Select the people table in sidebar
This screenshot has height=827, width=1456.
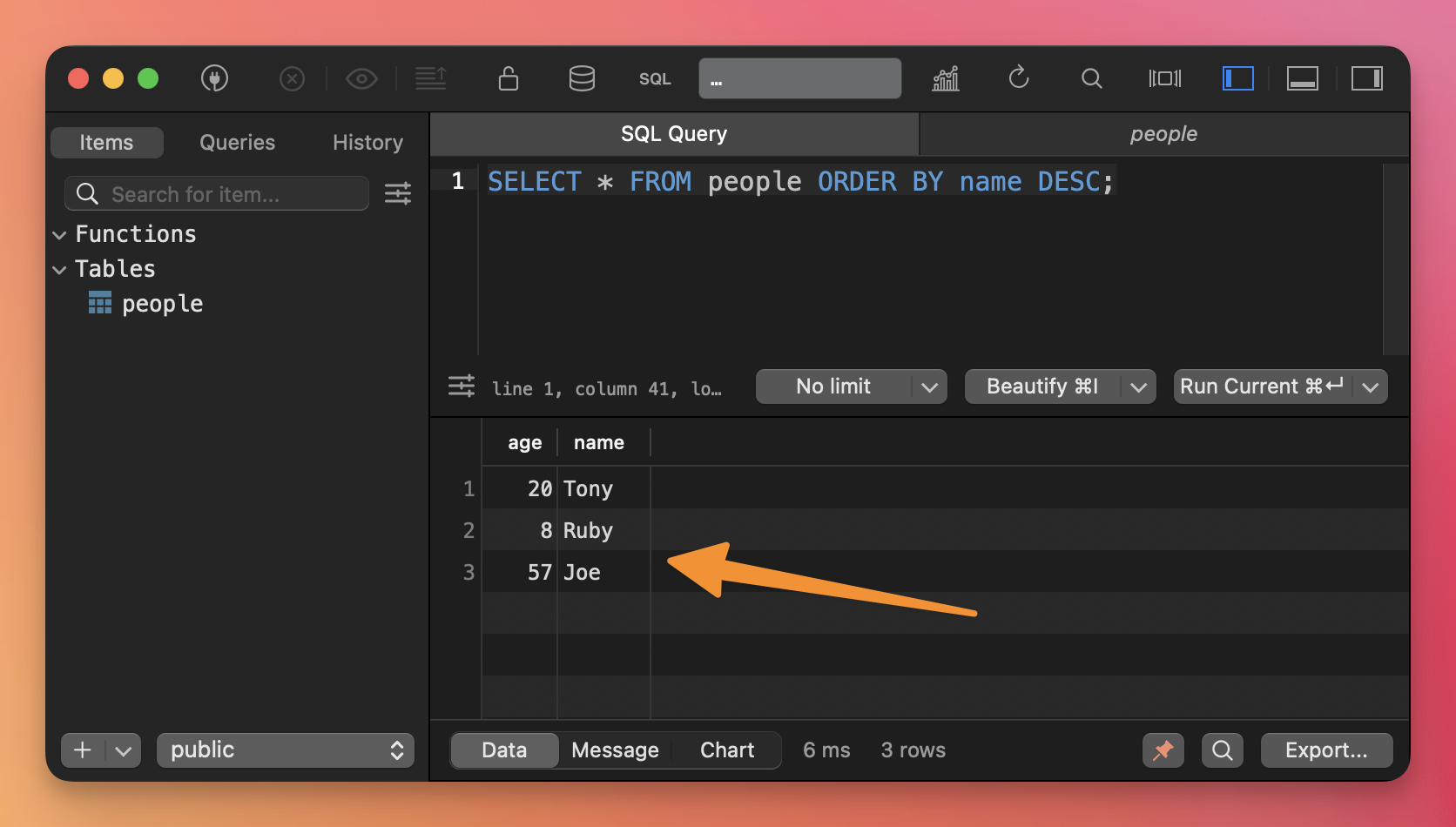tap(162, 304)
